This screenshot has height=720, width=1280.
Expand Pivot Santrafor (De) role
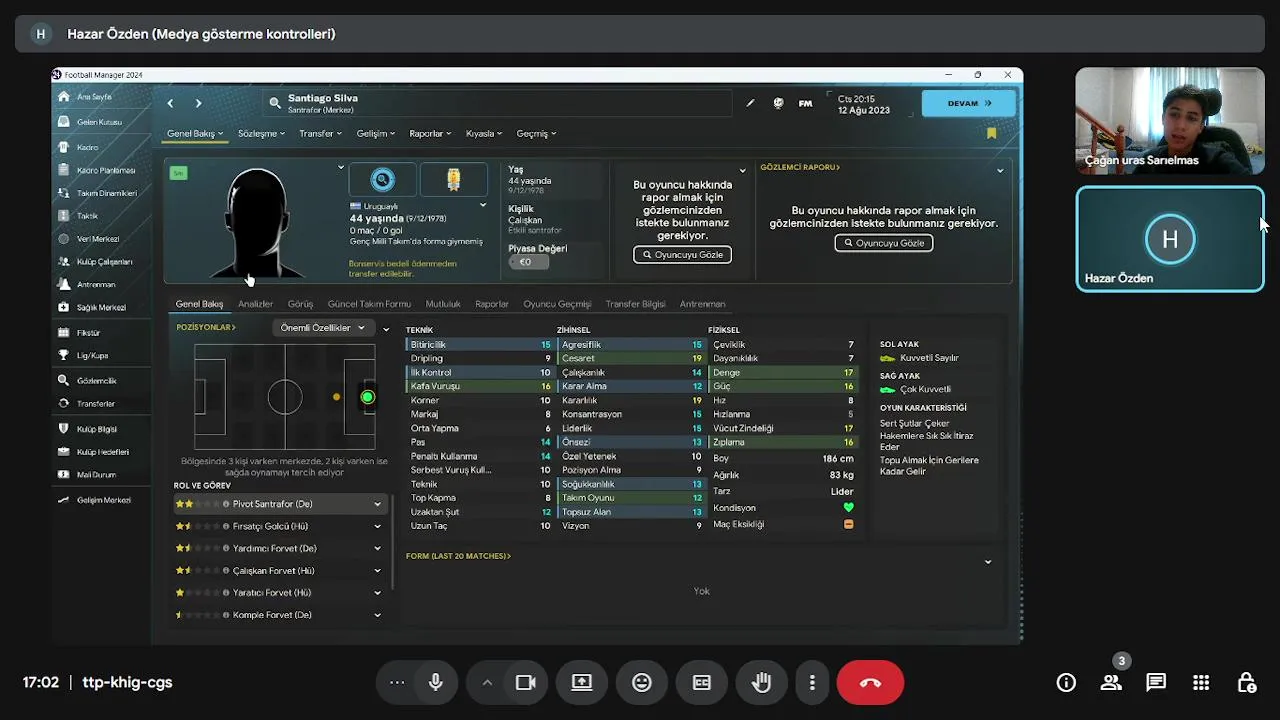coord(378,504)
